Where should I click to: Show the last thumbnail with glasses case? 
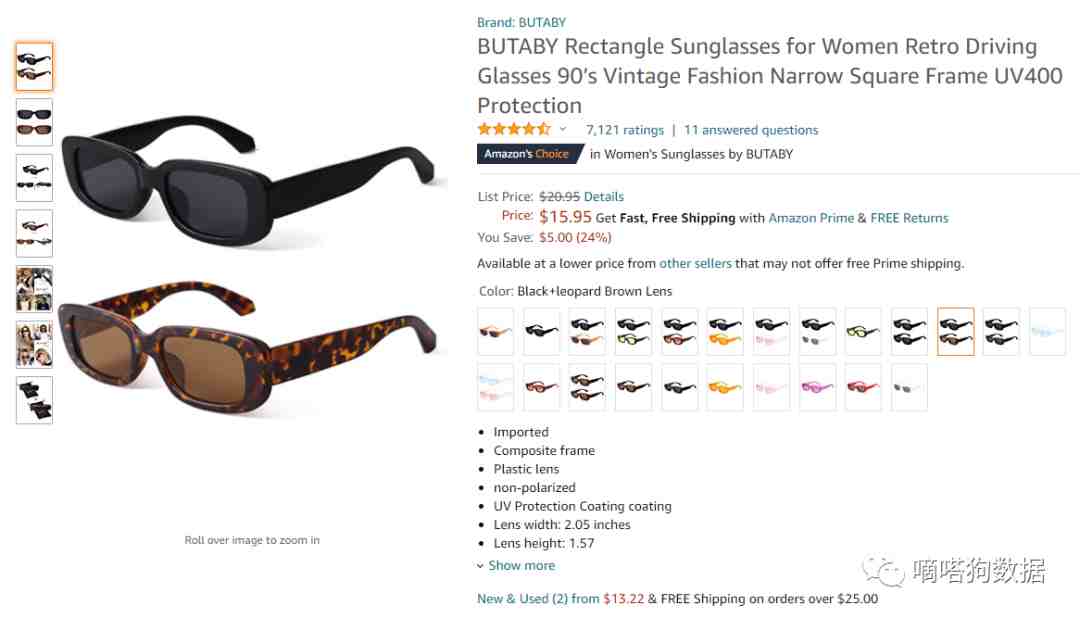pyautogui.click(x=34, y=400)
